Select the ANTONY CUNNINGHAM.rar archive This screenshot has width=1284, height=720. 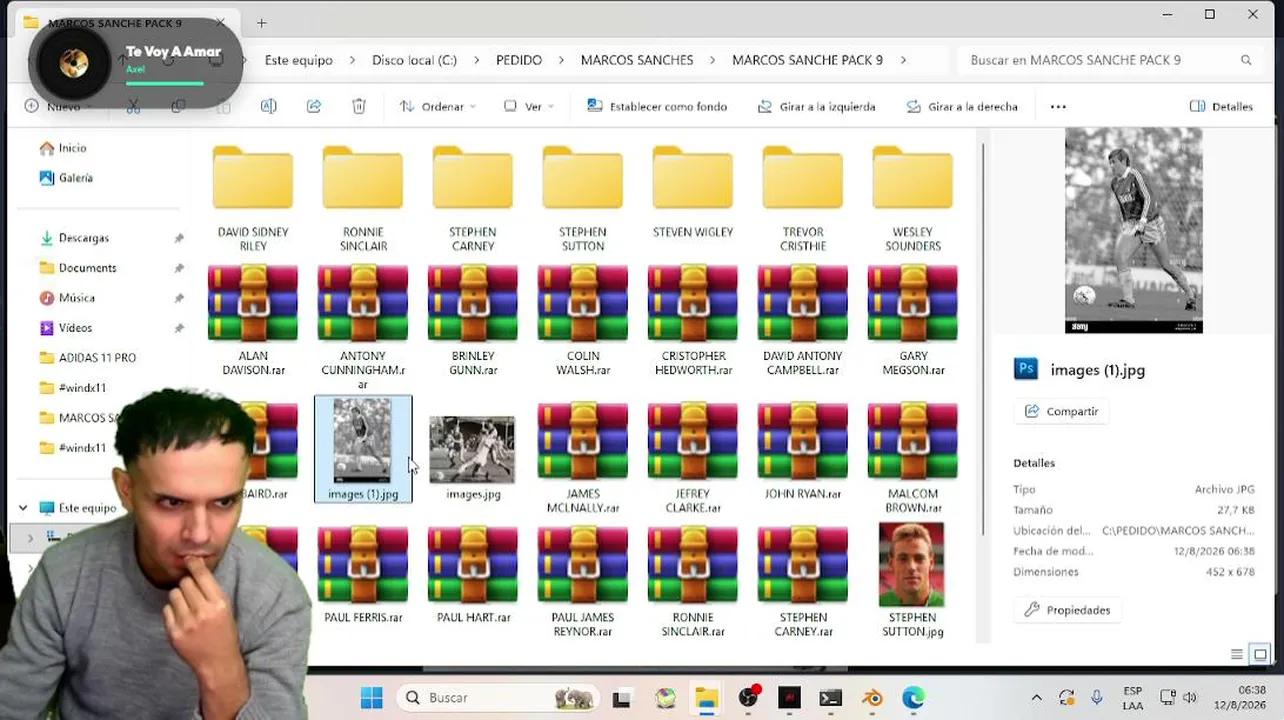coord(363,328)
